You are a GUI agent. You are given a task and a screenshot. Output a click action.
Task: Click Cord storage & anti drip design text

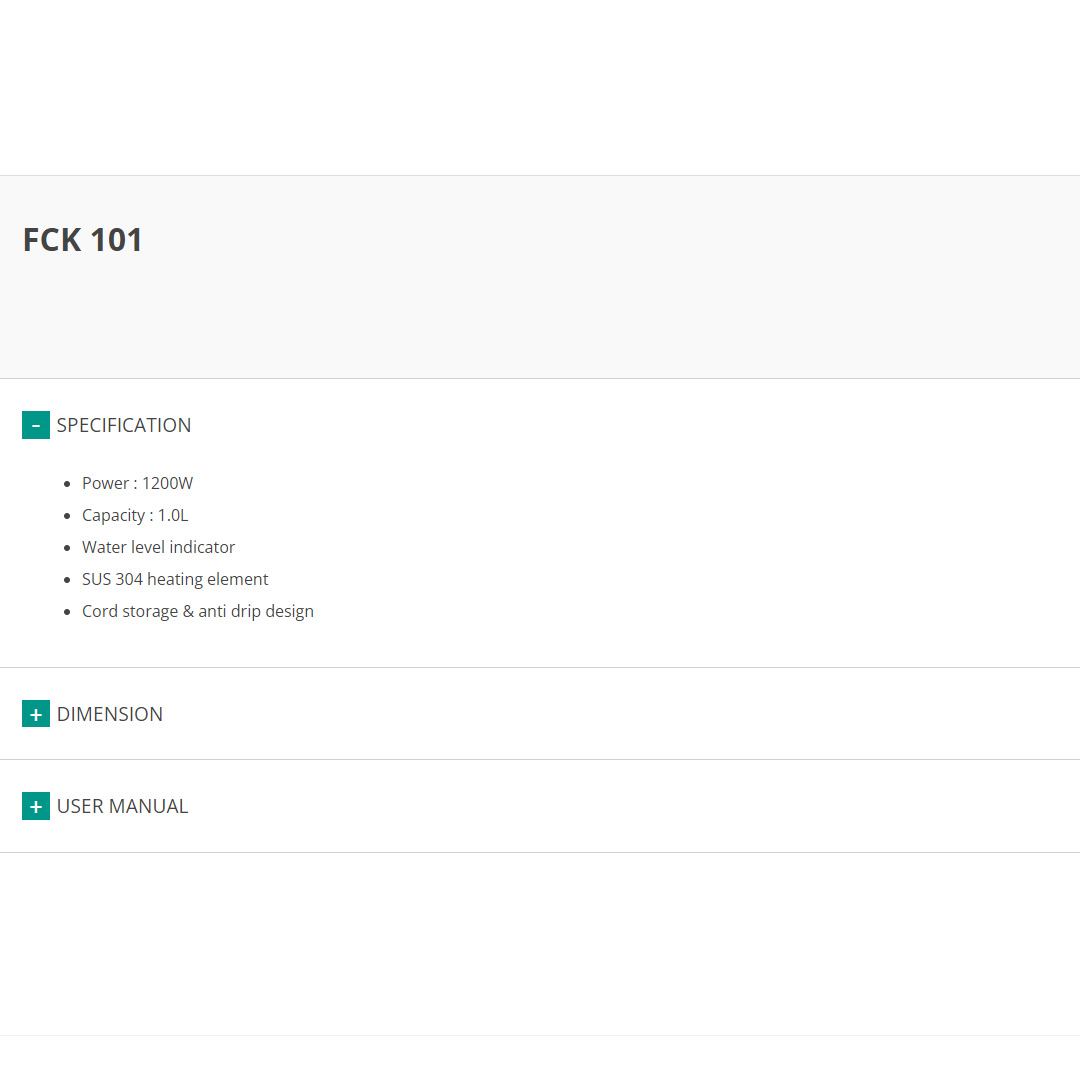(x=198, y=611)
